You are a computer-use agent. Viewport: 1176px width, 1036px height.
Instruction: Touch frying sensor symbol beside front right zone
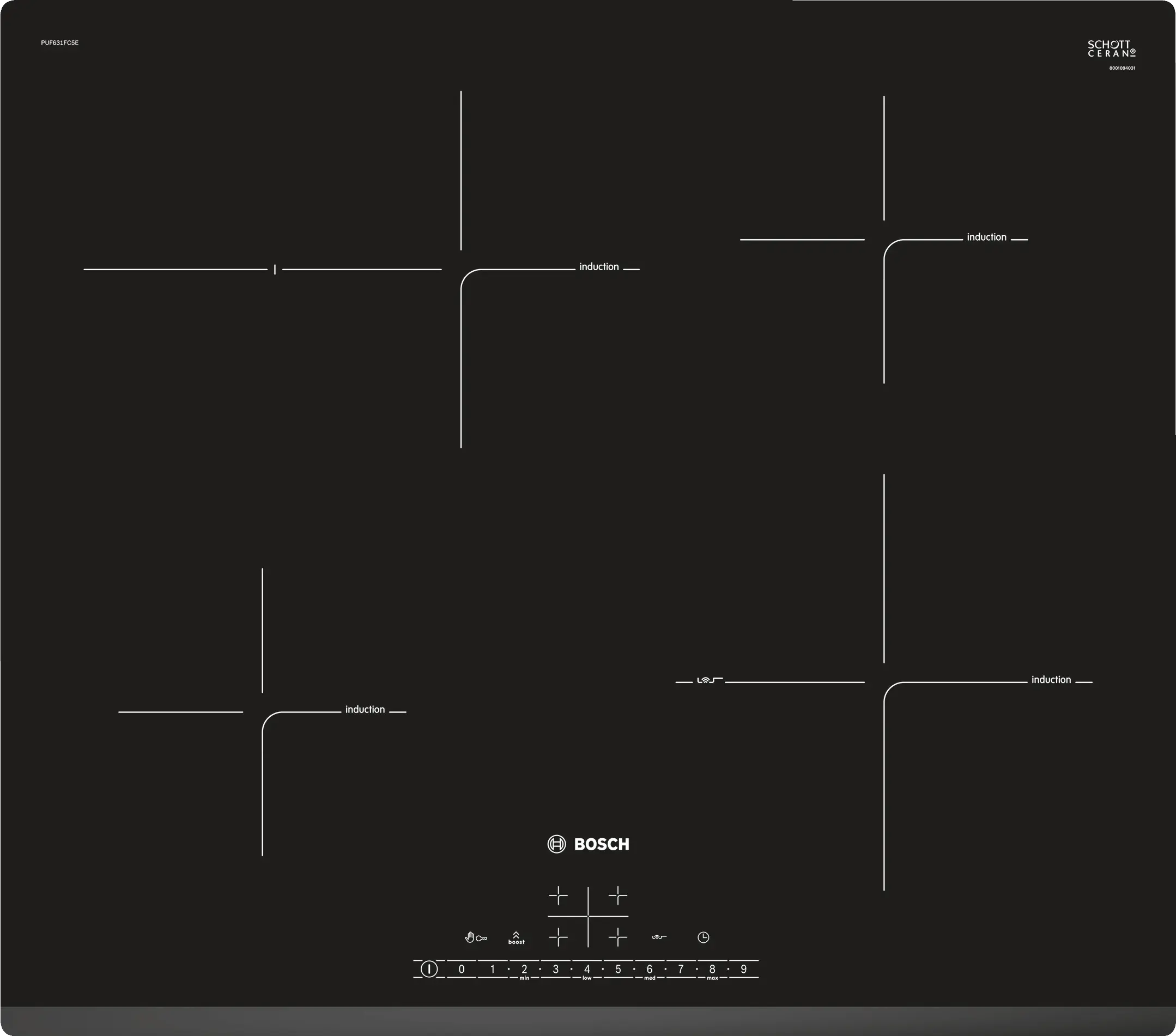[710, 680]
